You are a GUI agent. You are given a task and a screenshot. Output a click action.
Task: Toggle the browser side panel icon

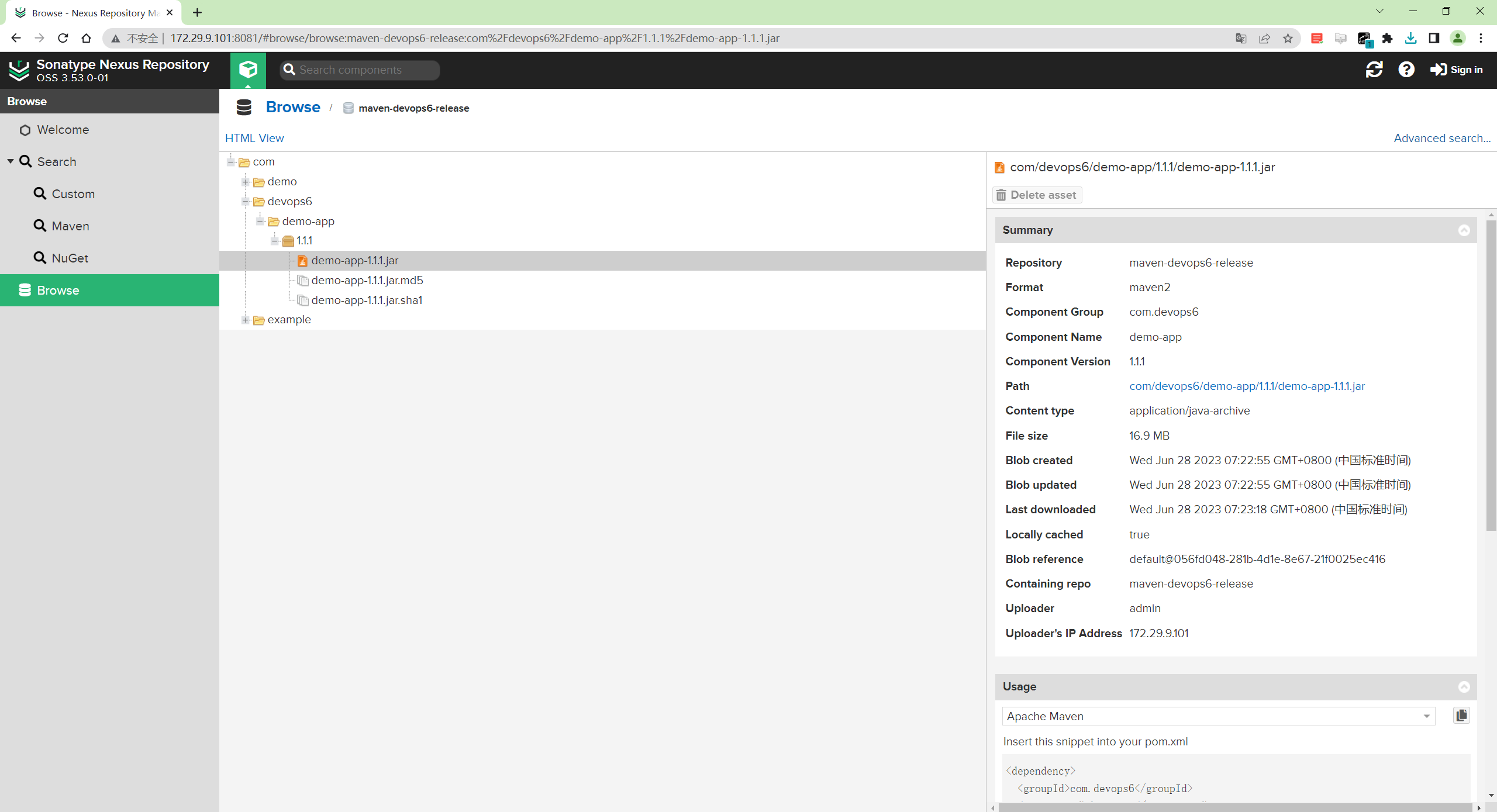click(x=1434, y=38)
